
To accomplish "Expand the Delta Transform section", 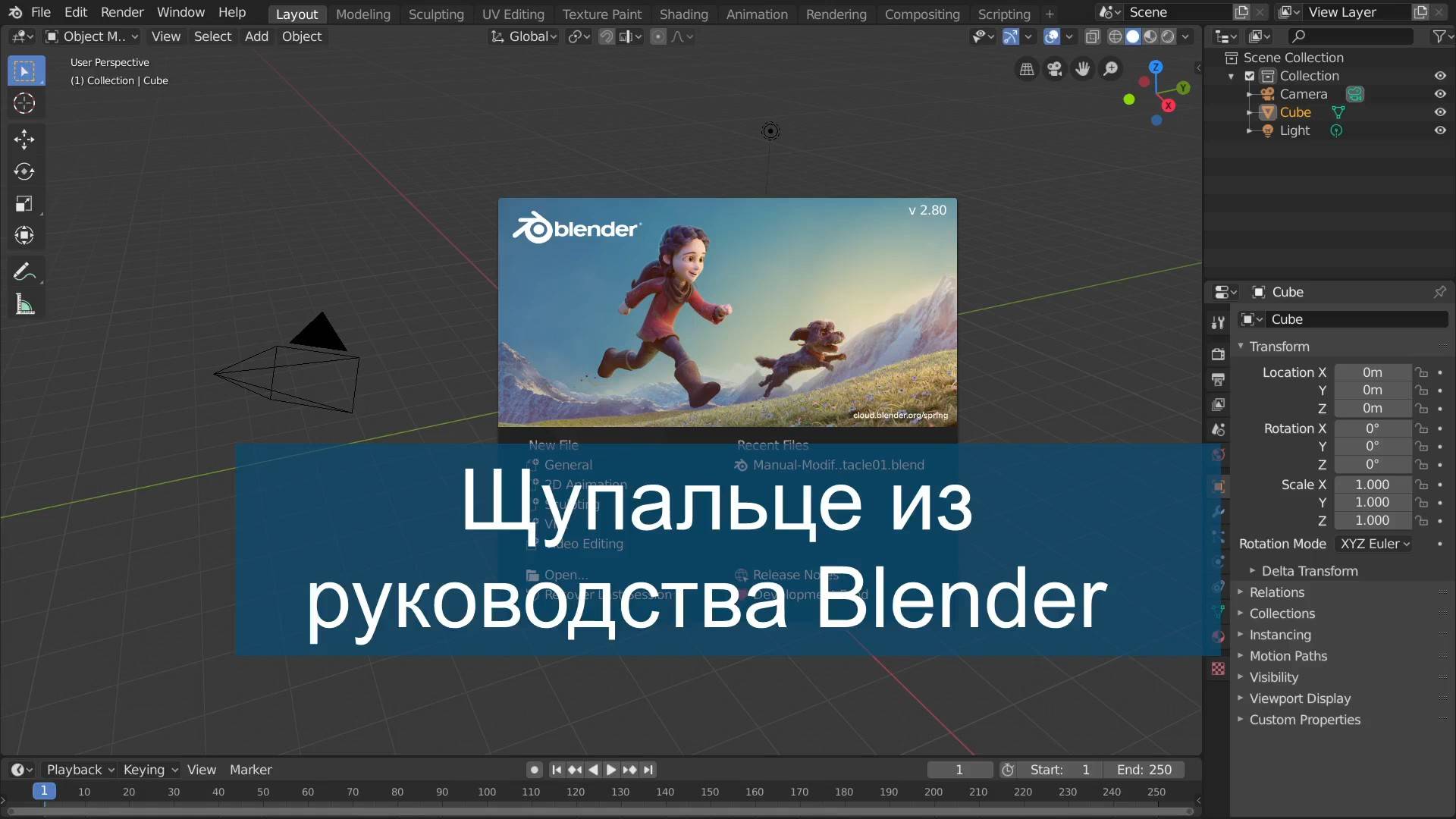I will (1308, 570).
